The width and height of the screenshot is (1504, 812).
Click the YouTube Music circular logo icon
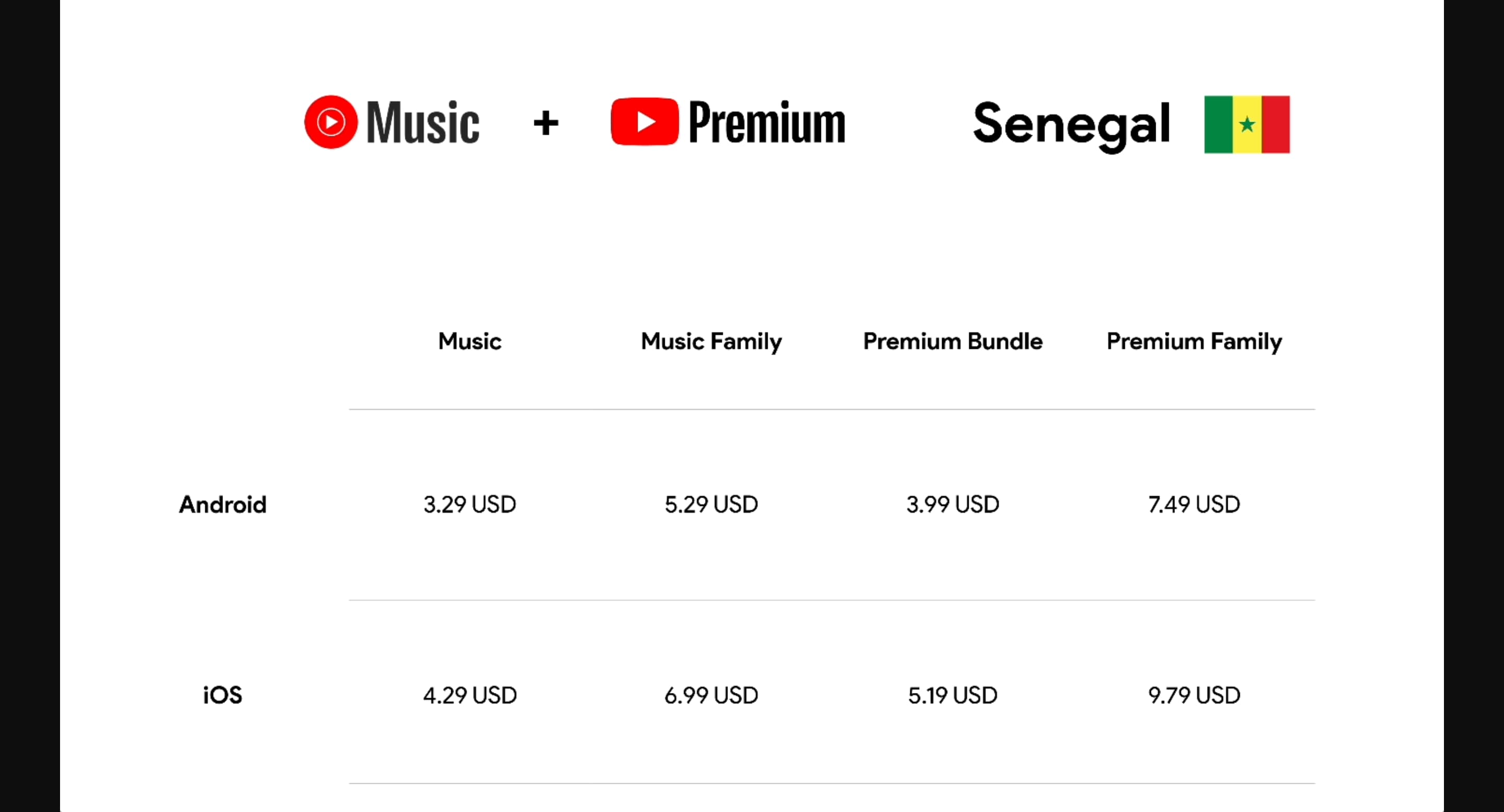coord(331,122)
